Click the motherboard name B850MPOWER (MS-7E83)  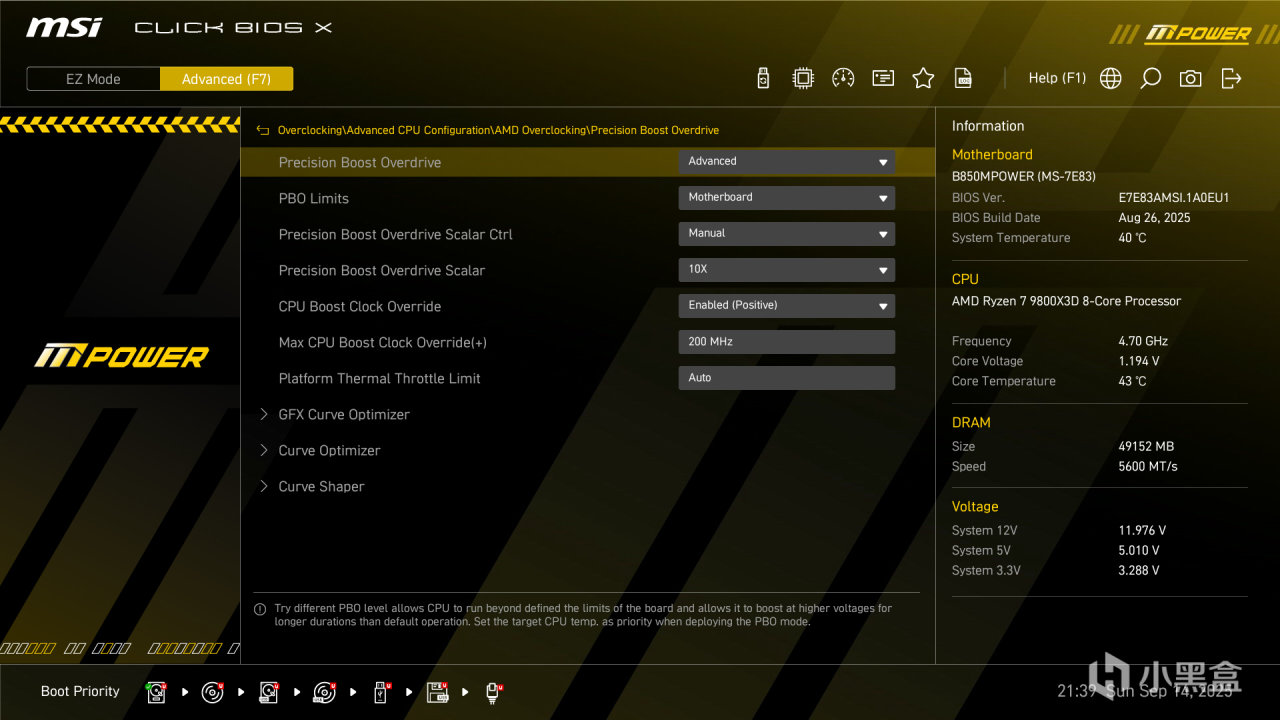pos(1024,176)
